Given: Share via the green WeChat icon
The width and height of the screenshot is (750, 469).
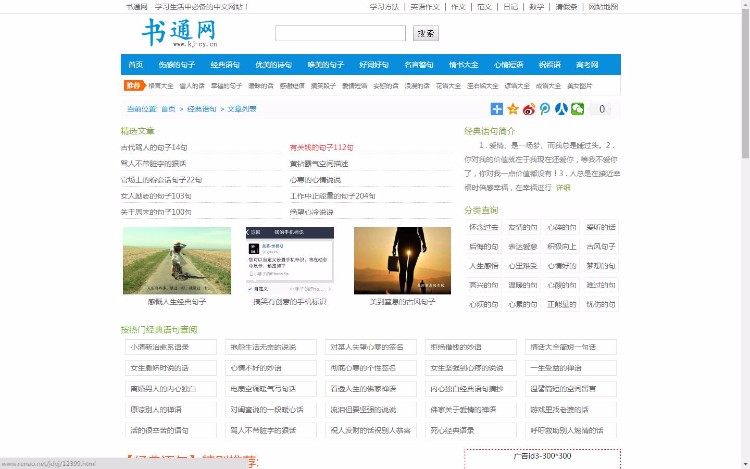Looking at the screenshot, I should pos(577,109).
